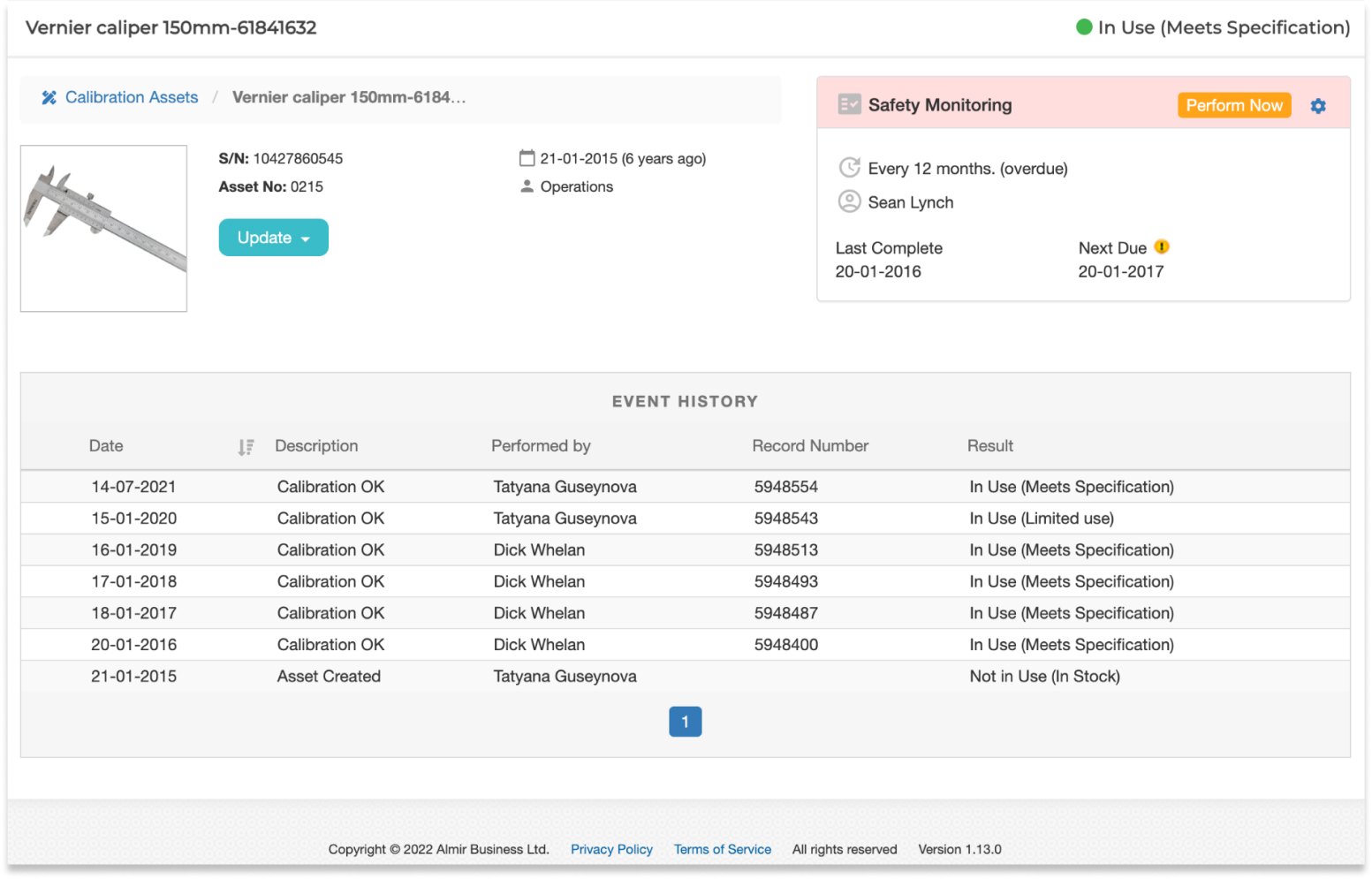Click the person icon beside Operations
This screenshot has width=1372, height=879.
pos(527,186)
